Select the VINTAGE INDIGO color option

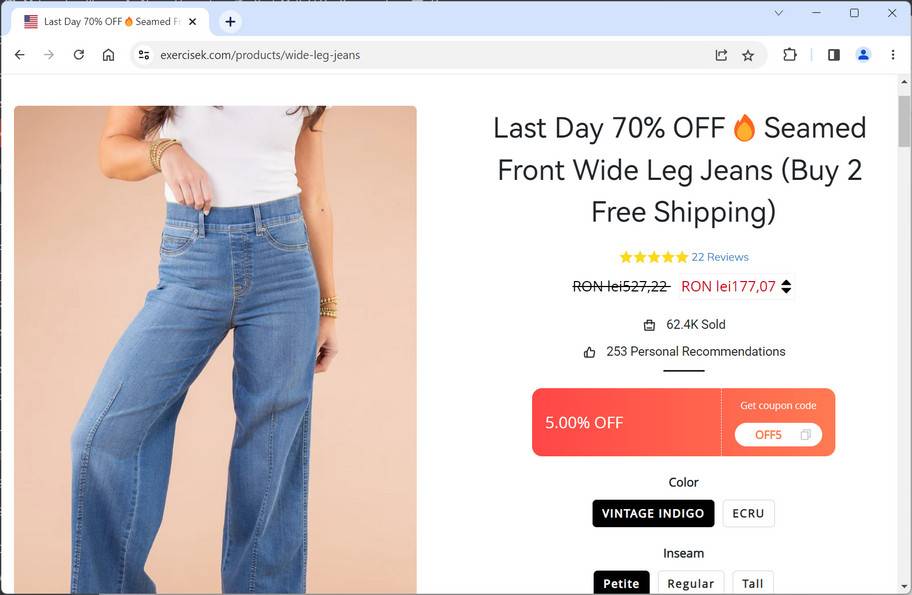[653, 514]
